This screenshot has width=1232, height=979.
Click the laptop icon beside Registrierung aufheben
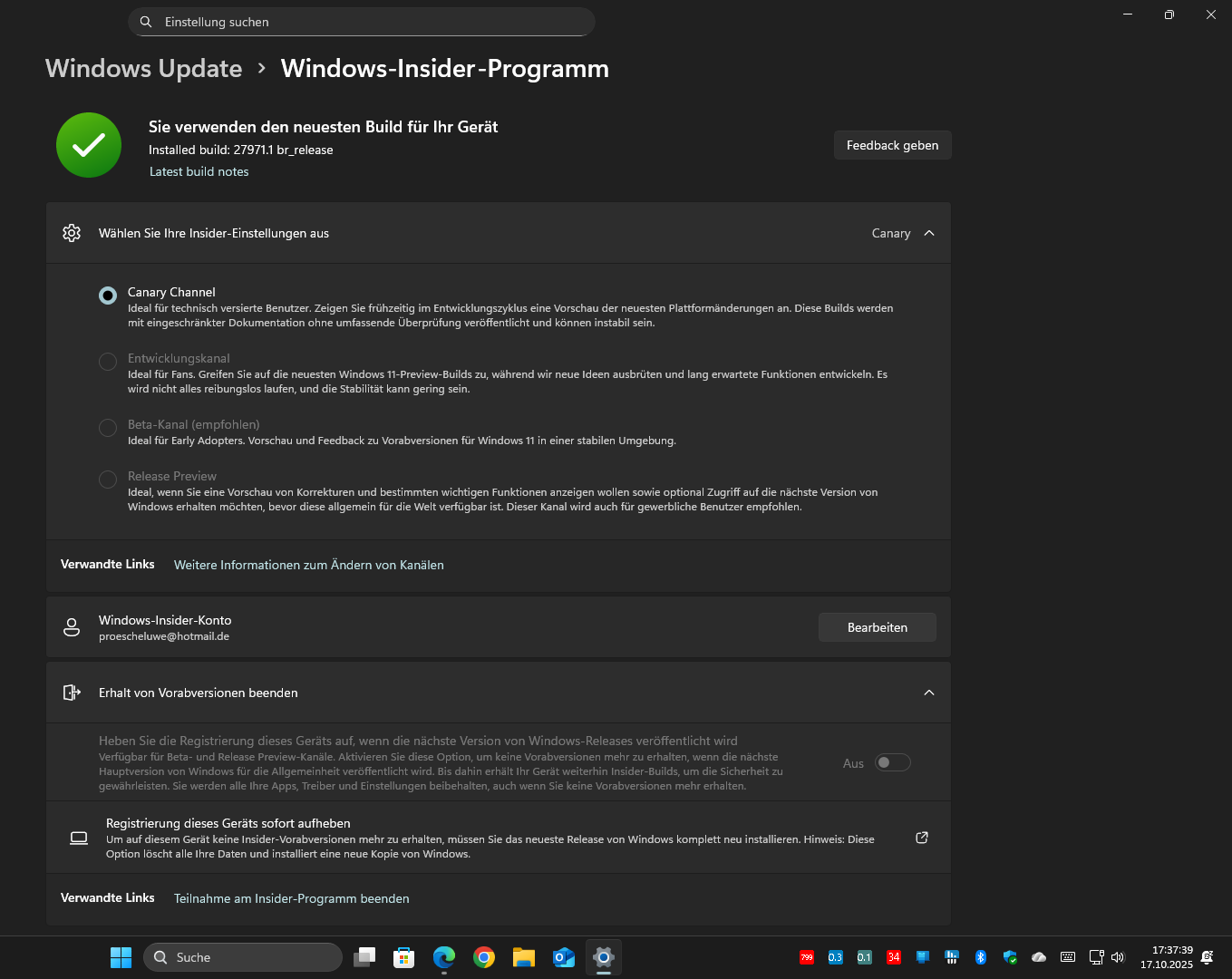(79, 838)
